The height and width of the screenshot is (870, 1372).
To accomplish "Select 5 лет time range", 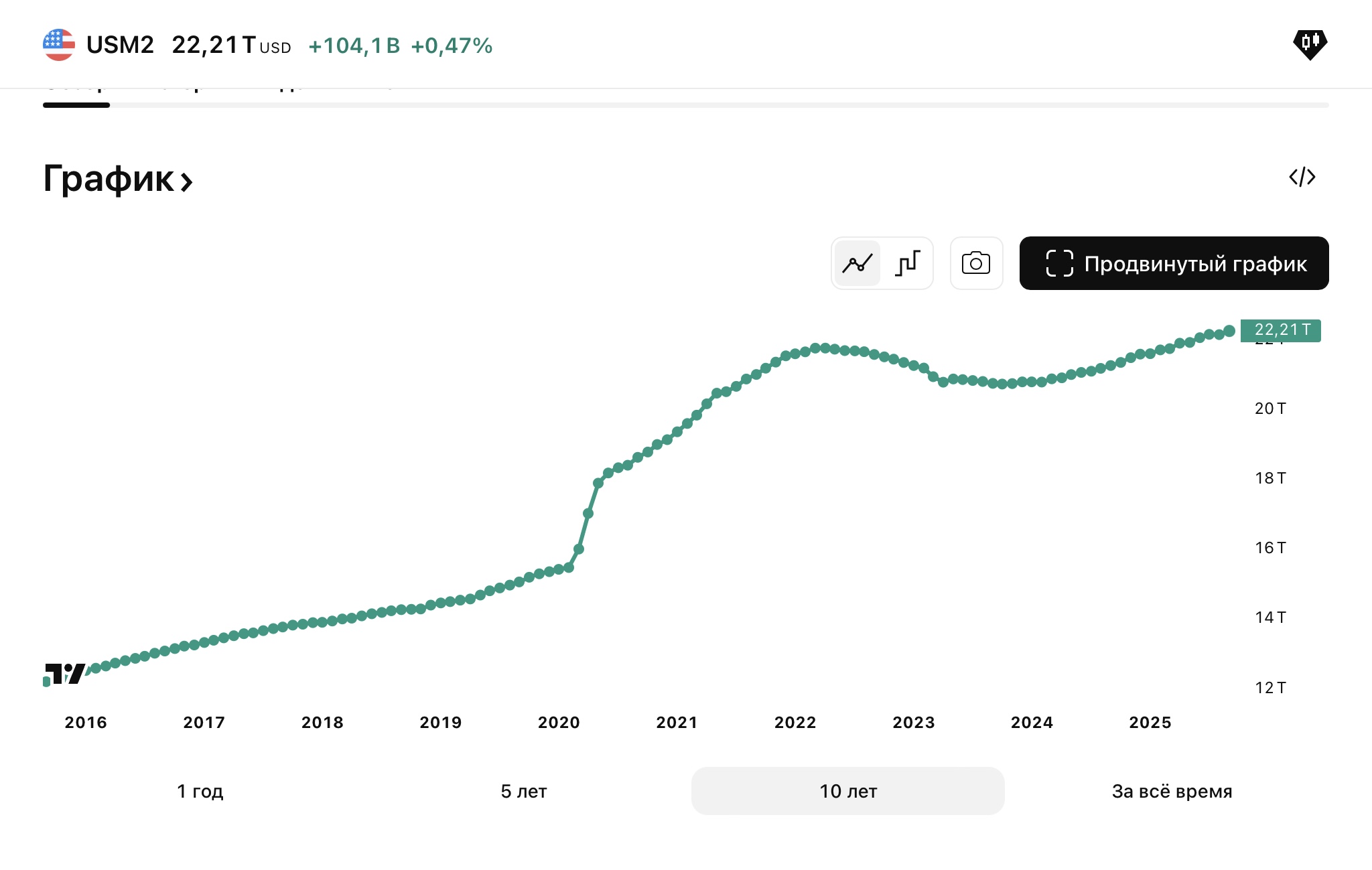I will 524,791.
